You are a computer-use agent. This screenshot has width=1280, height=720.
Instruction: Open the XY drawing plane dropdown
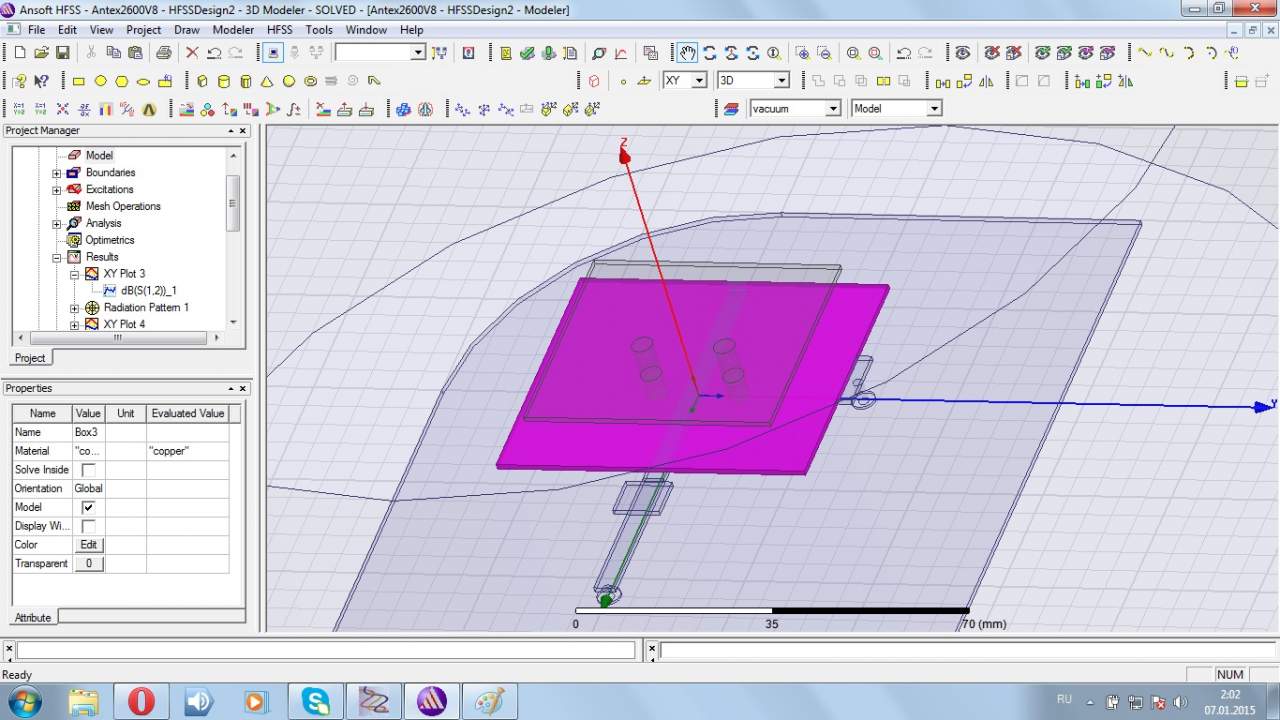coord(698,80)
